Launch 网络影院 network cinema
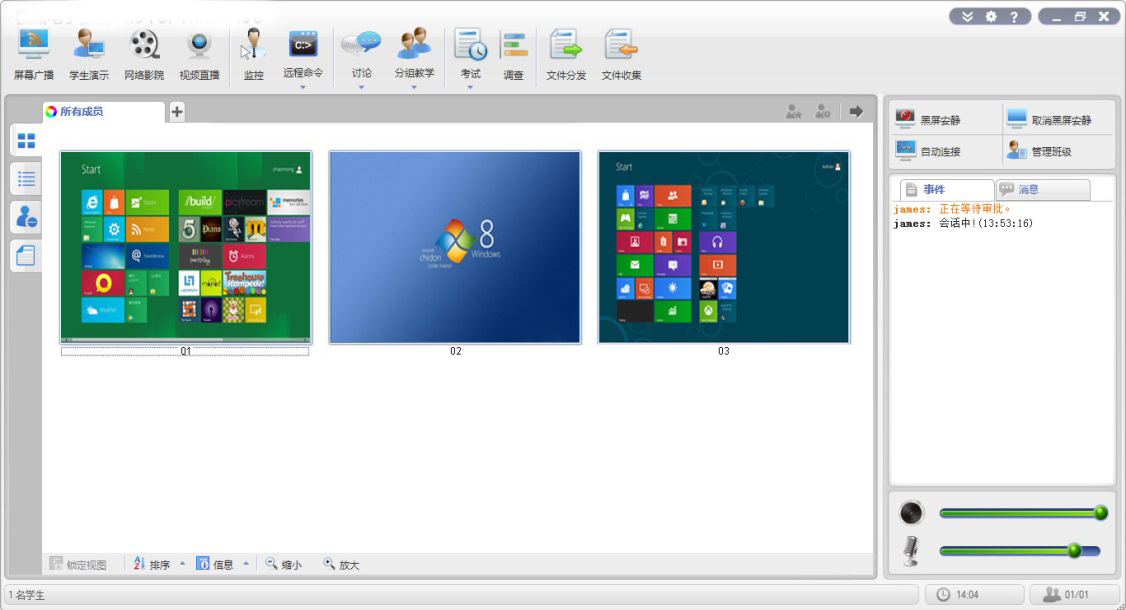 (x=144, y=55)
